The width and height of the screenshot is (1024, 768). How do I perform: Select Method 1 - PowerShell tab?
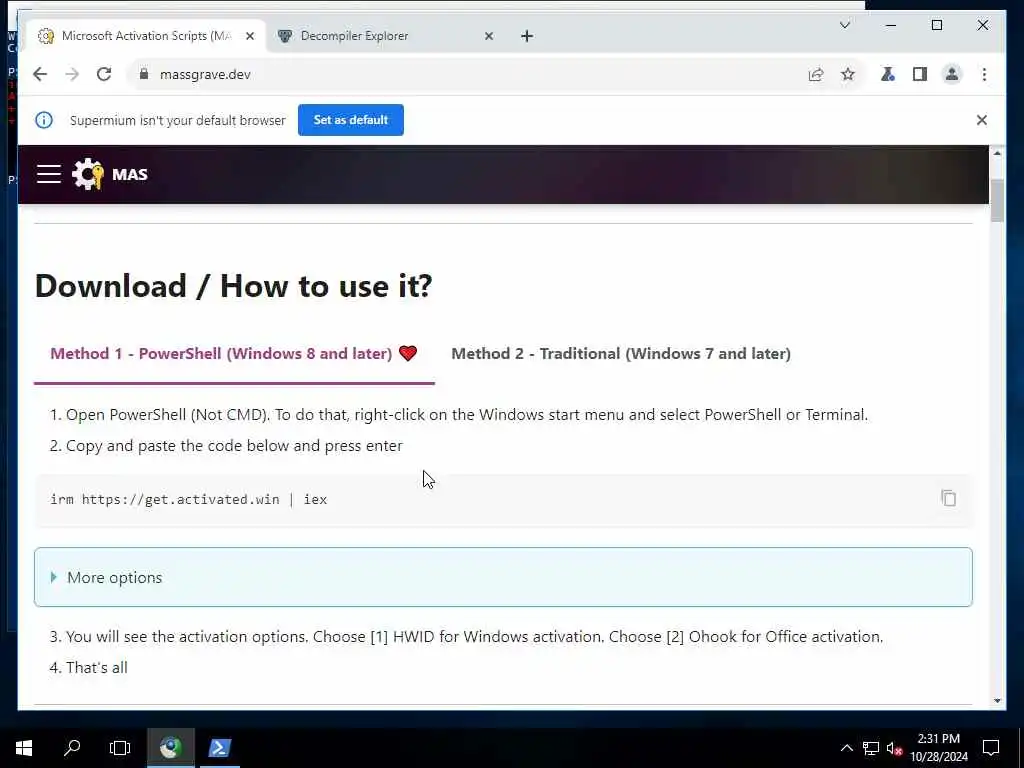click(234, 354)
